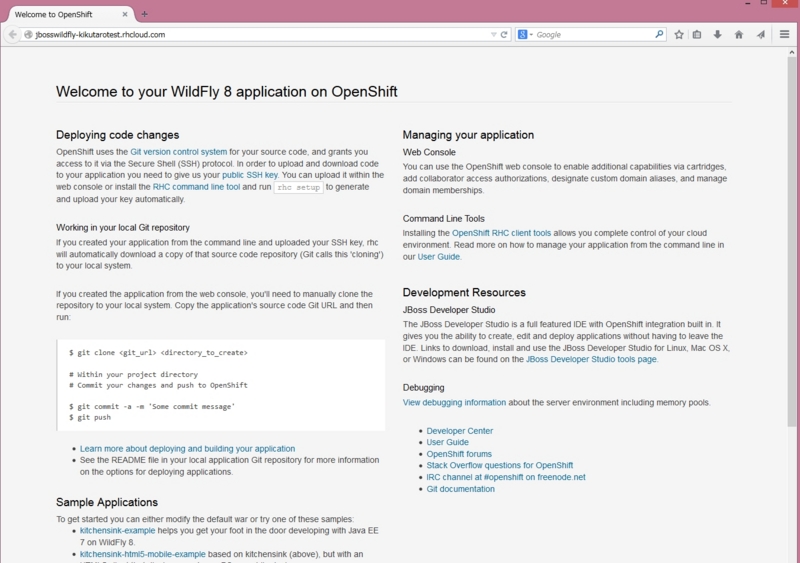Open a new tab with plus button
800x563 pixels.
click(144, 14)
